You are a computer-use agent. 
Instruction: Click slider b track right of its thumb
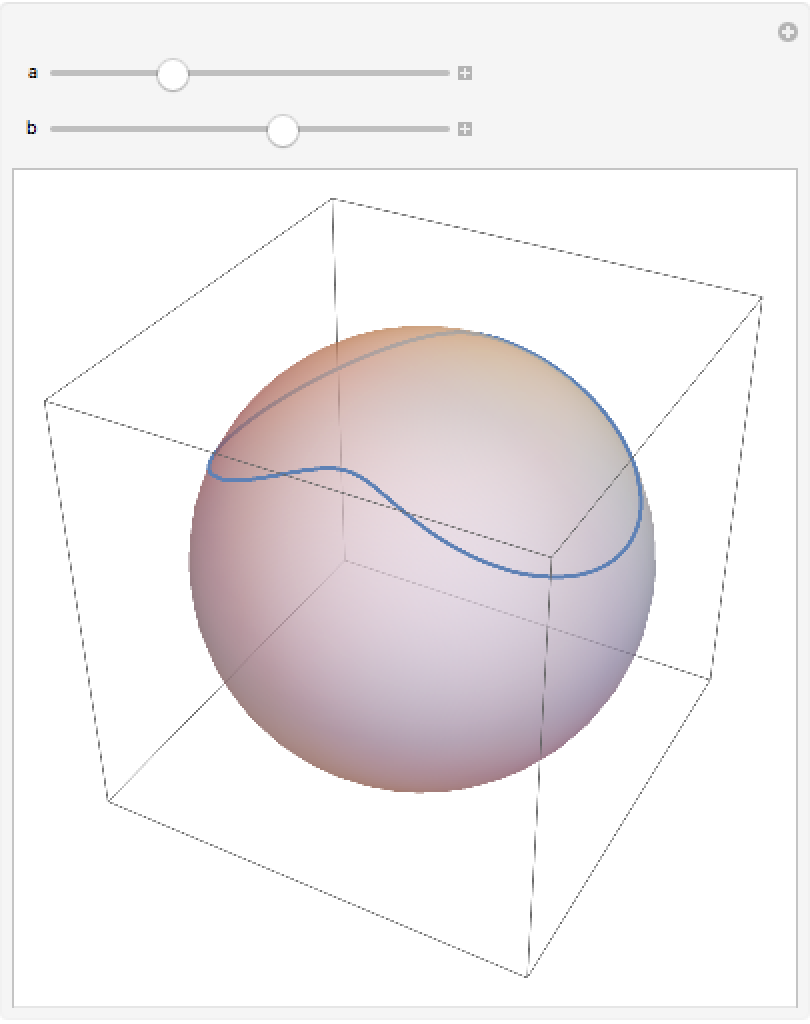click(370, 129)
